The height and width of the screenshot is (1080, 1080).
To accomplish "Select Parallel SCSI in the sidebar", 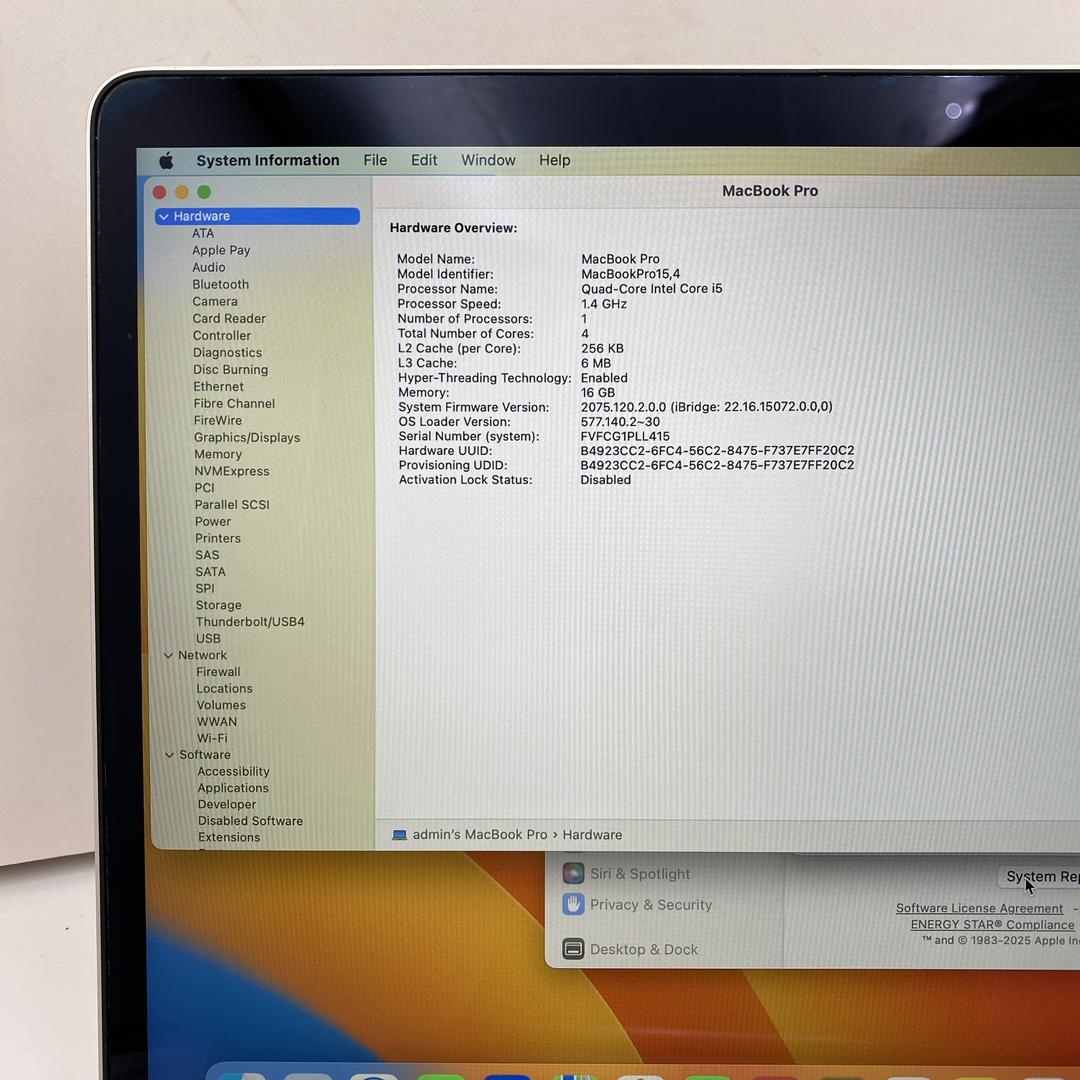I will coord(232,505).
